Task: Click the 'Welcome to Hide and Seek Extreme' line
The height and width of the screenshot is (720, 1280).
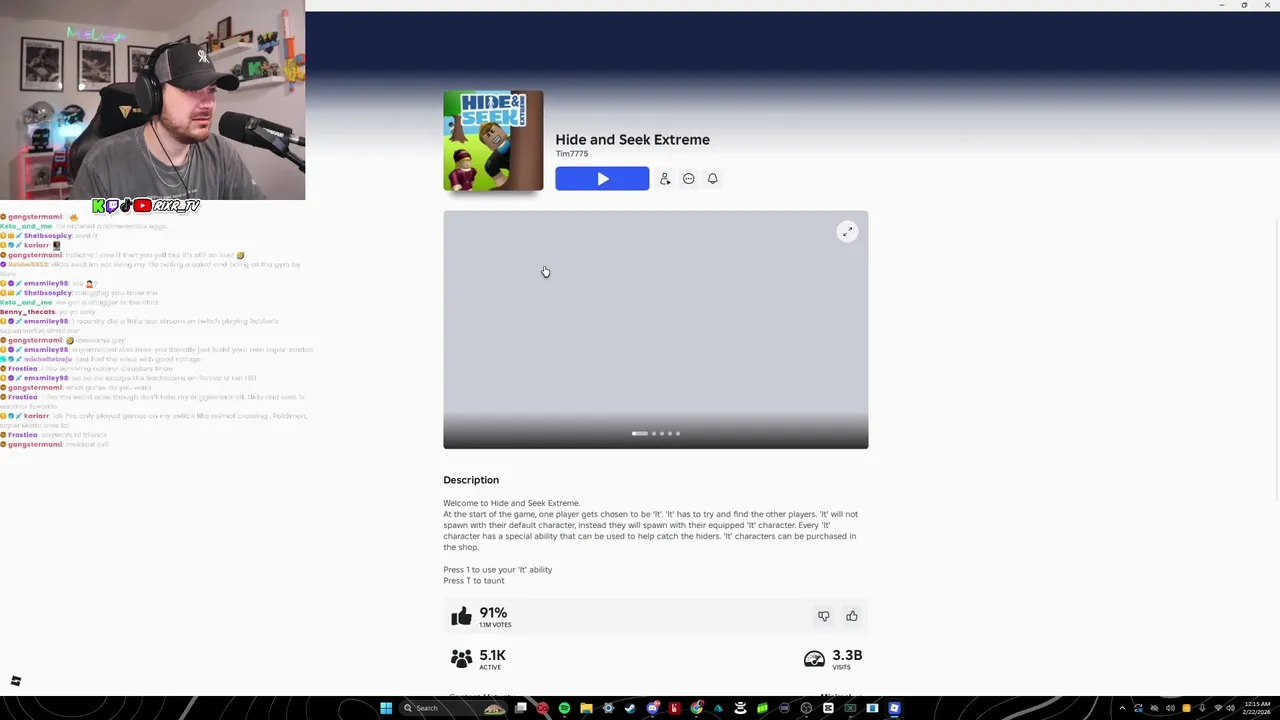Action: [x=512, y=503]
